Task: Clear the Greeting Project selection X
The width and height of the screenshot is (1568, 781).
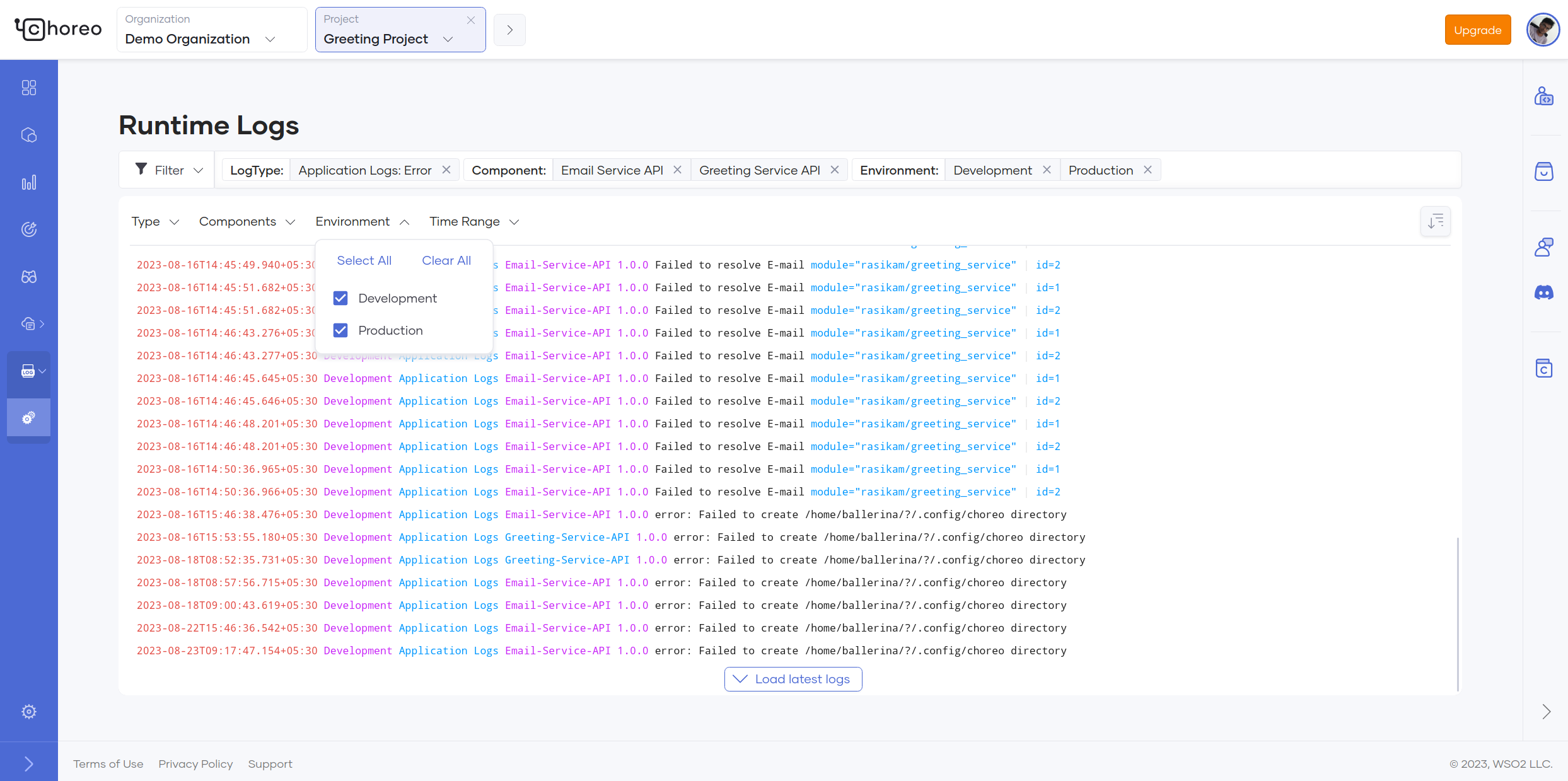Action: pyautogui.click(x=471, y=20)
